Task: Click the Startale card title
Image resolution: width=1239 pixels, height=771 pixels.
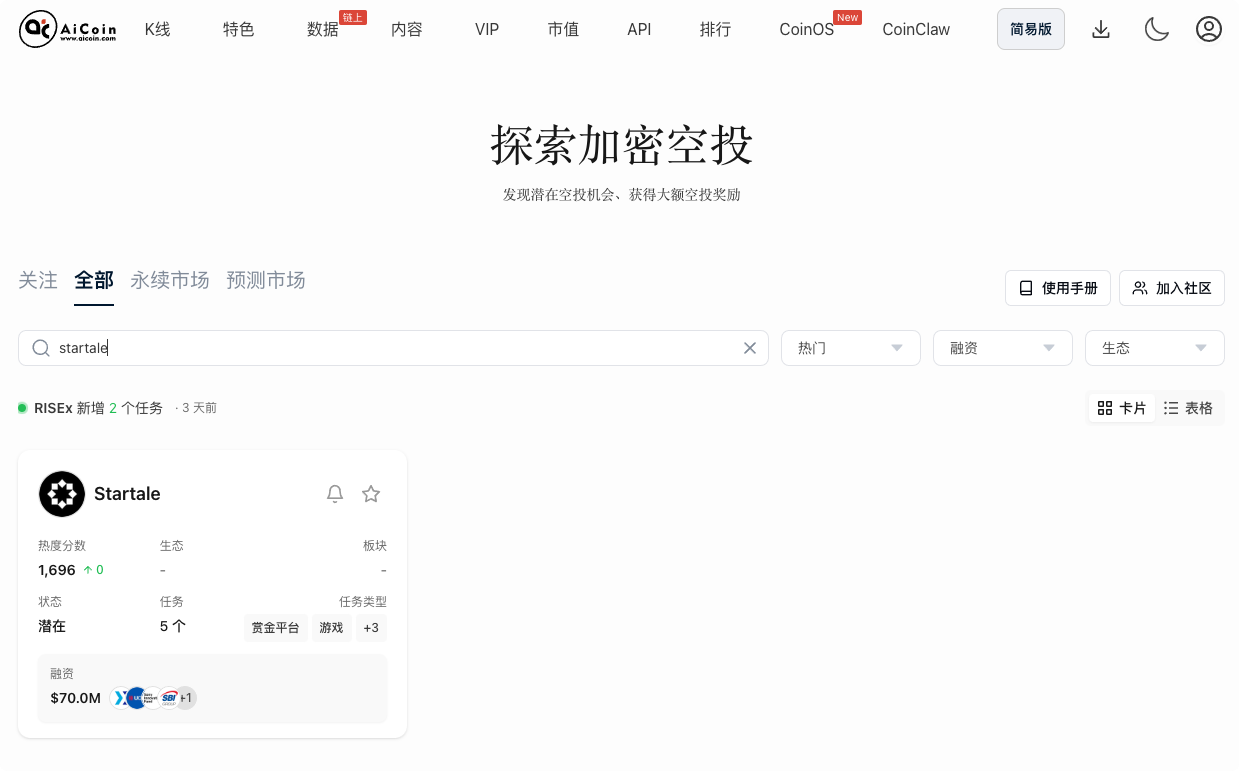Action: [127, 494]
